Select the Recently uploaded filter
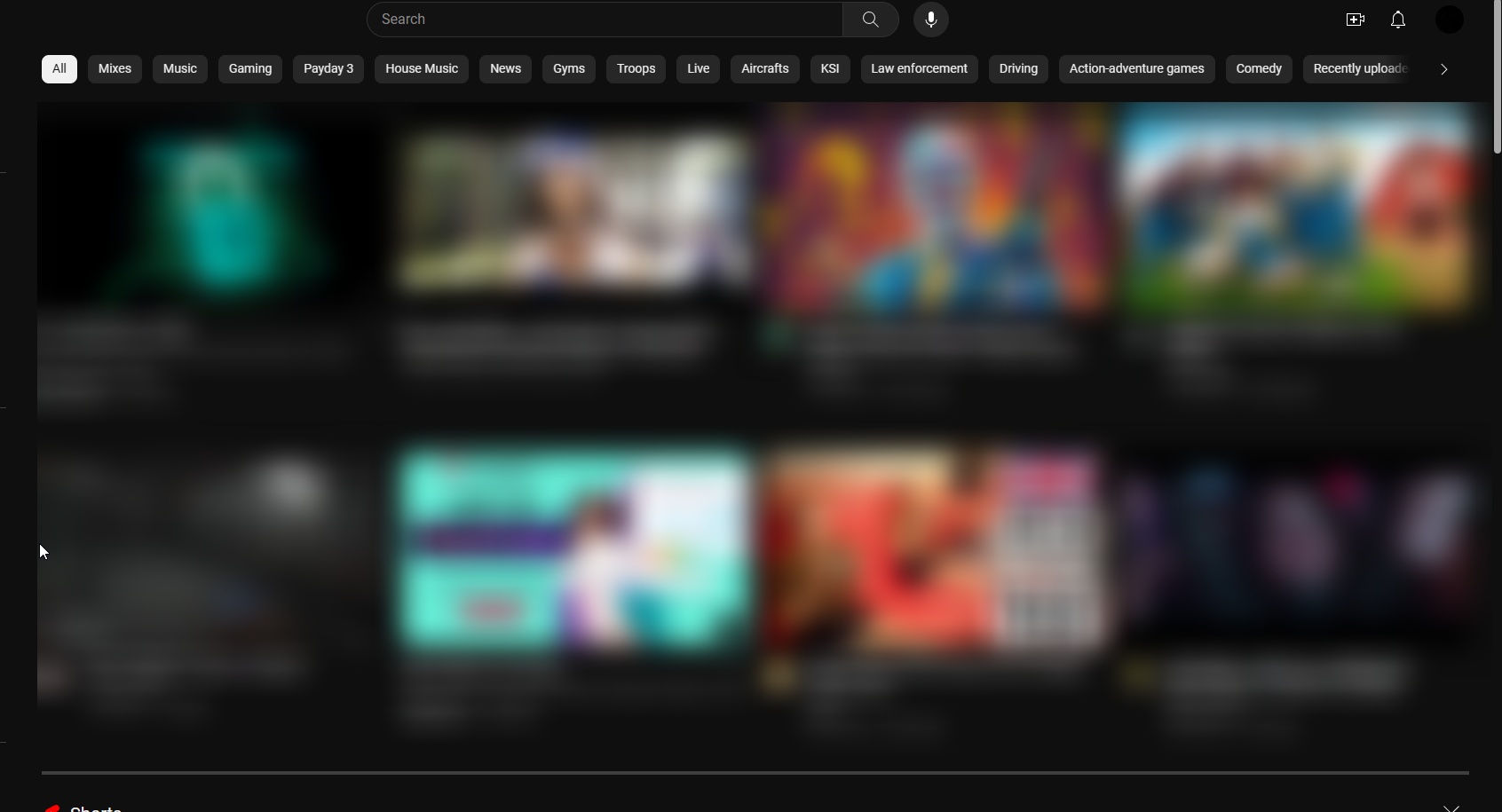Image resolution: width=1502 pixels, height=812 pixels. [x=1357, y=68]
